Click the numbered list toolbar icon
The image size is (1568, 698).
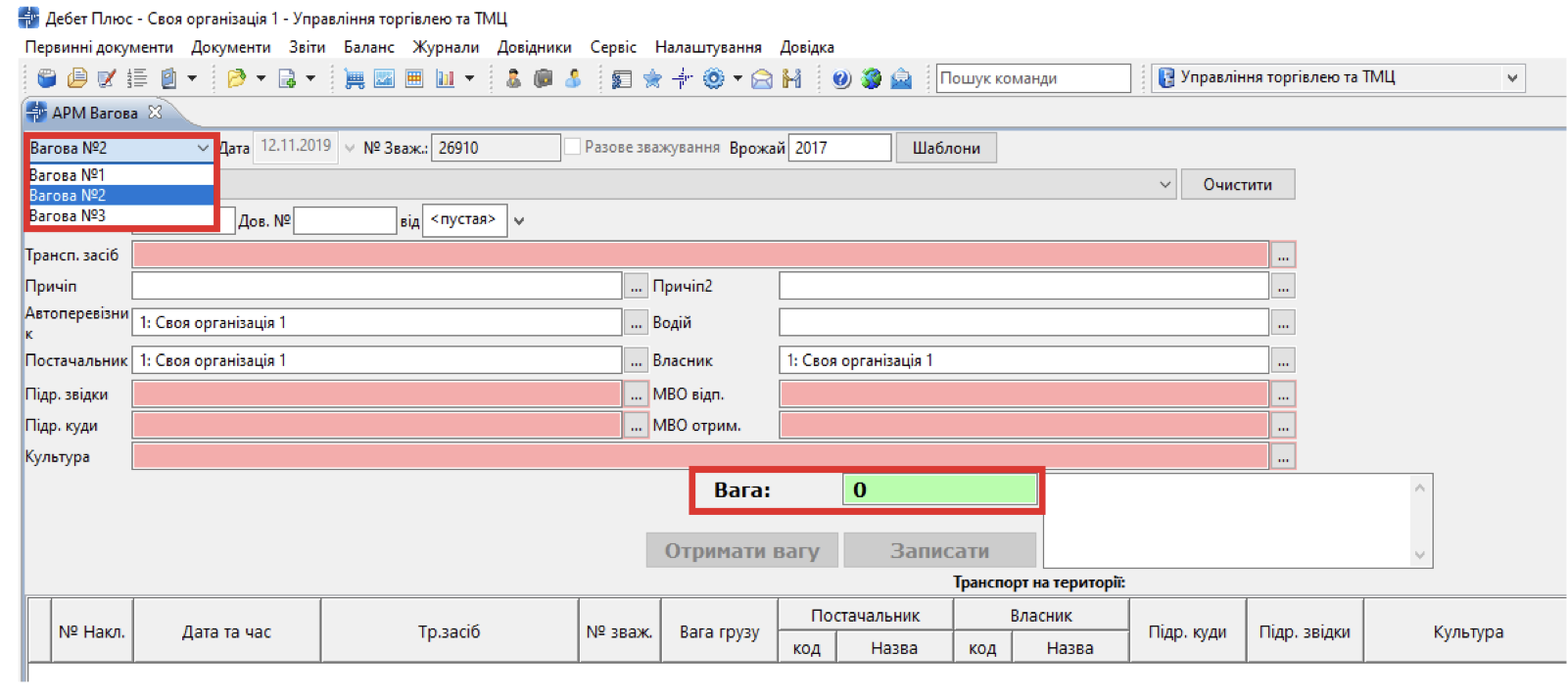[137, 78]
